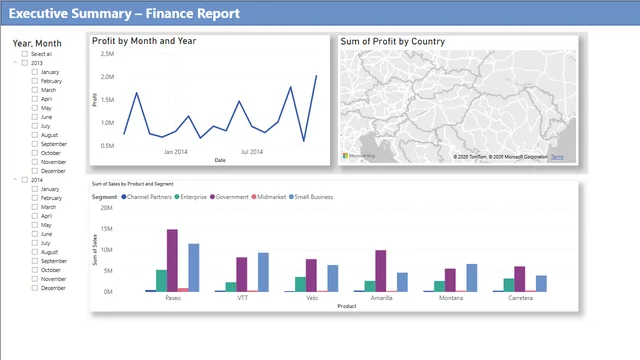This screenshot has width=640, height=360.
Task: Click the Executive Summary report title
Action: (124, 13)
